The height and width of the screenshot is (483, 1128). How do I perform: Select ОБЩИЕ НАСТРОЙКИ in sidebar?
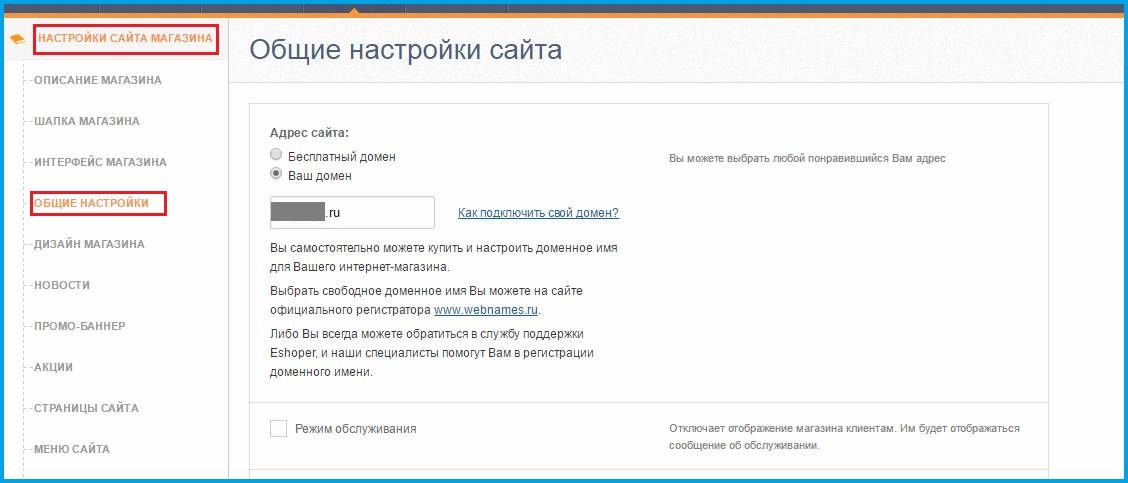(91, 203)
